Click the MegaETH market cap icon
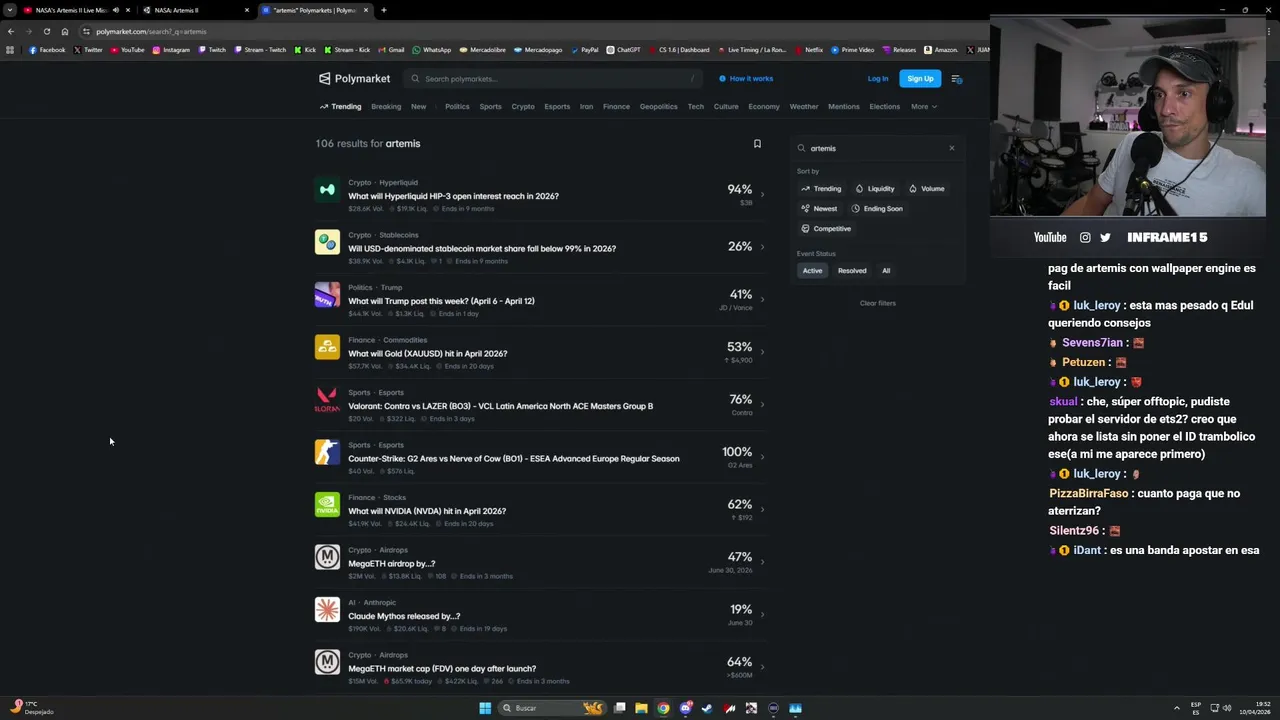Screen dimensions: 1280x720 327,662
